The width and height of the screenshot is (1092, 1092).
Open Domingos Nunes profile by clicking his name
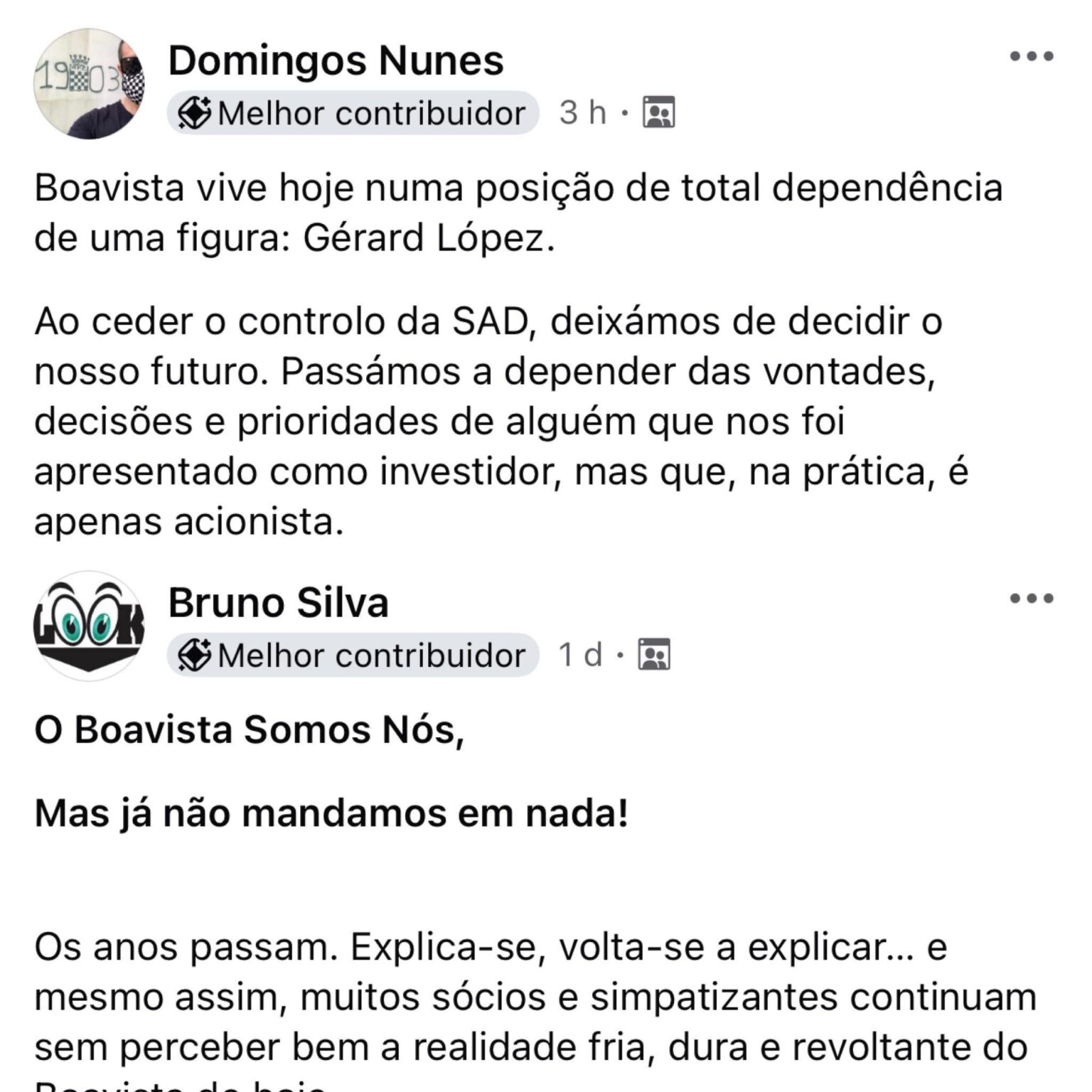(x=334, y=60)
